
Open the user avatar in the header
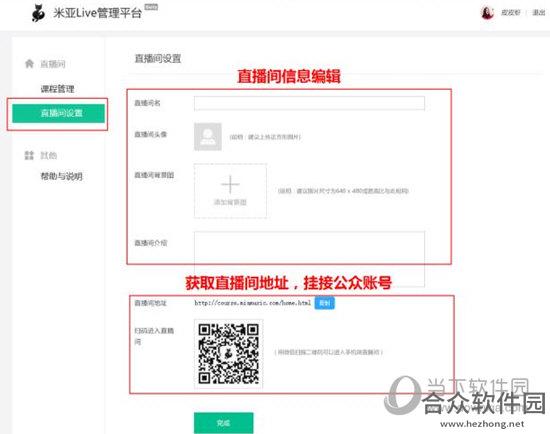(487, 13)
